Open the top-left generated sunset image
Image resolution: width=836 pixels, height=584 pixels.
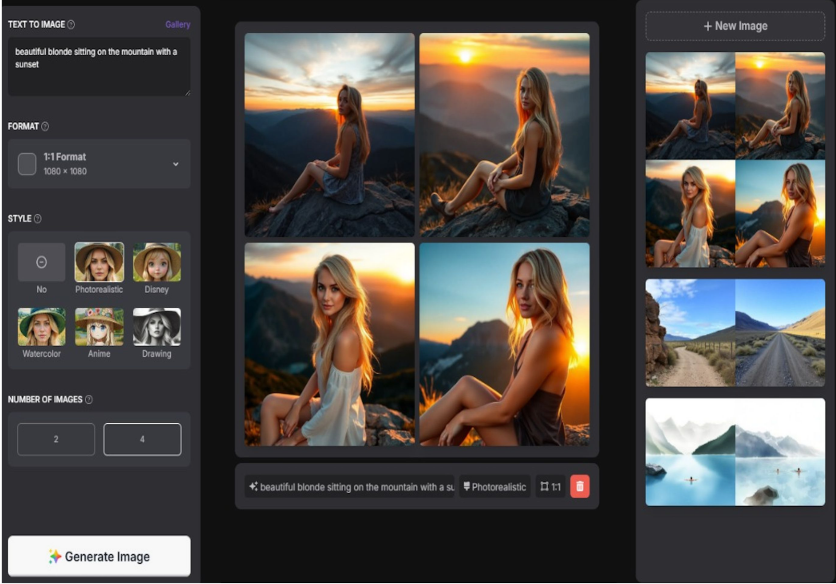pyautogui.click(x=329, y=135)
